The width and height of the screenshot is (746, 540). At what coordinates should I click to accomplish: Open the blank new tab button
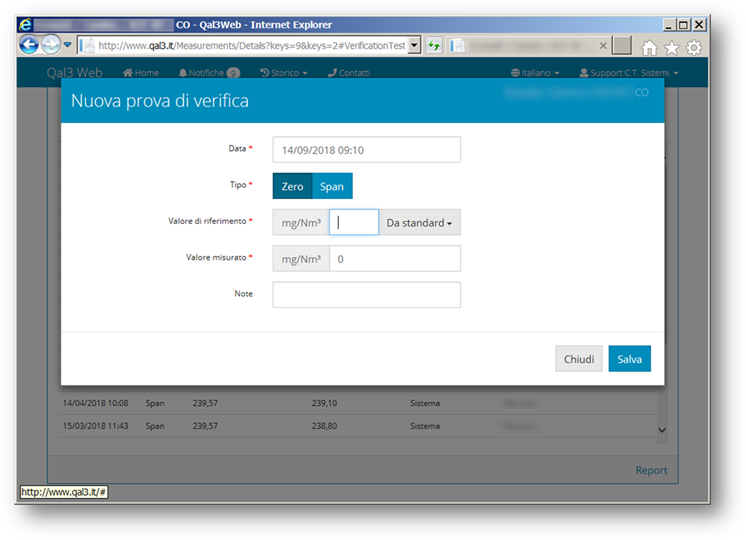tap(622, 45)
